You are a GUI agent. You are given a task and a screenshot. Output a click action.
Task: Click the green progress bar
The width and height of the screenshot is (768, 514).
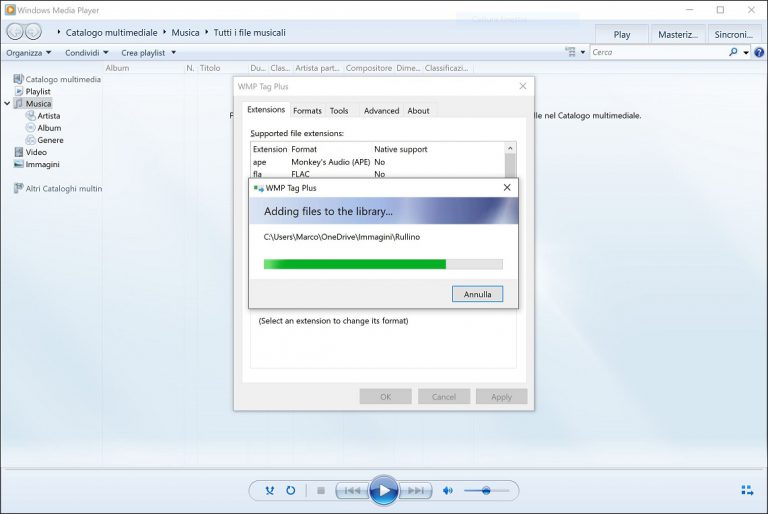383,265
